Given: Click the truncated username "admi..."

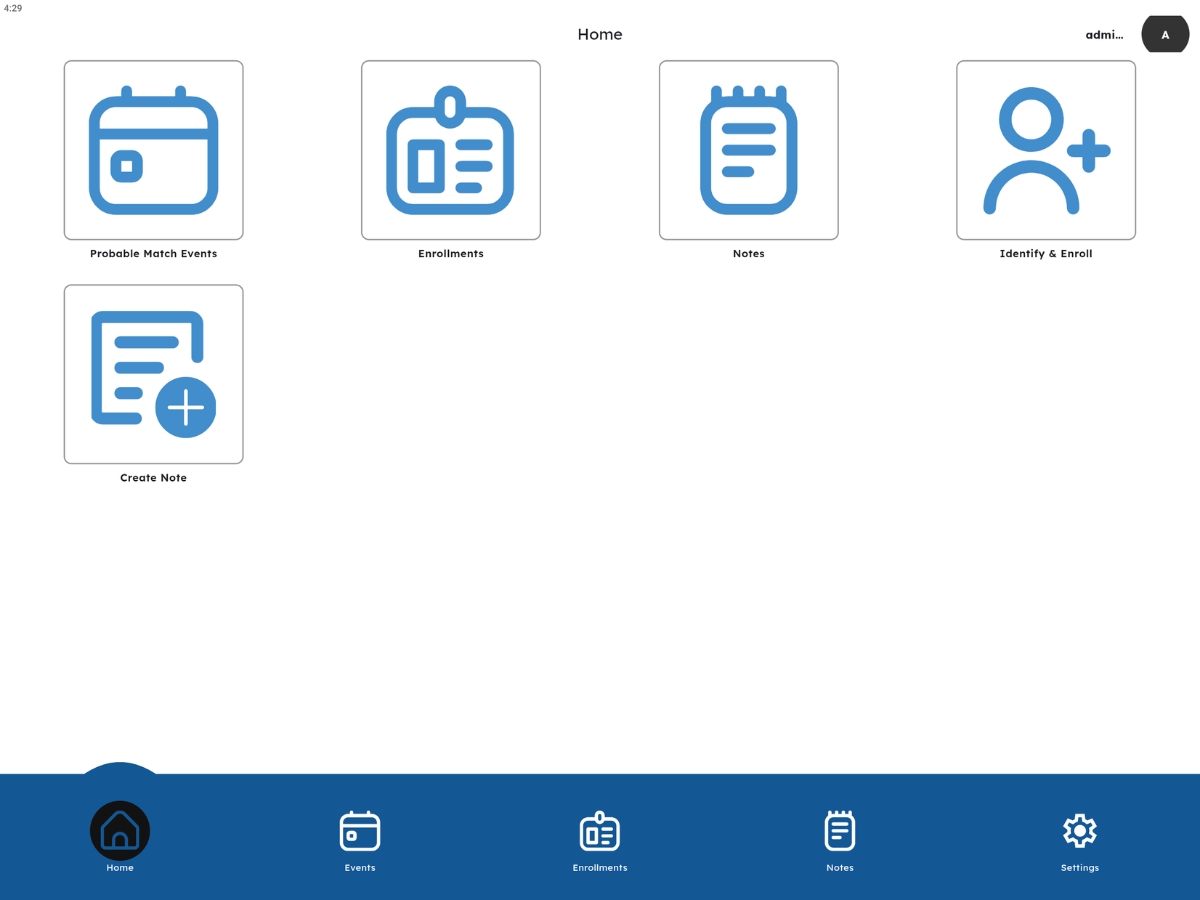Looking at the screenshot, I should pyautogui.click(x=1104, y=35).
